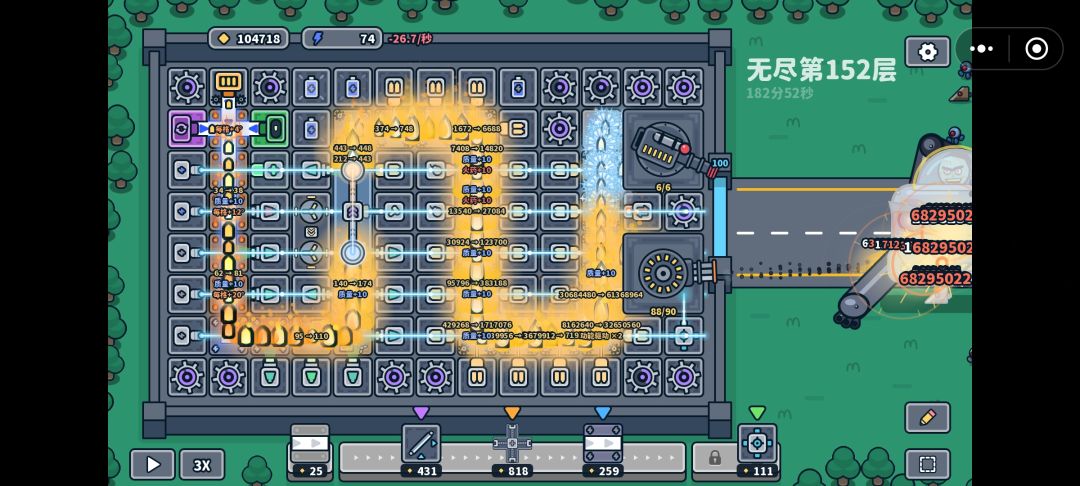Click the energy counter showing 74
1080x486 pixels.
tap(342, 39)
